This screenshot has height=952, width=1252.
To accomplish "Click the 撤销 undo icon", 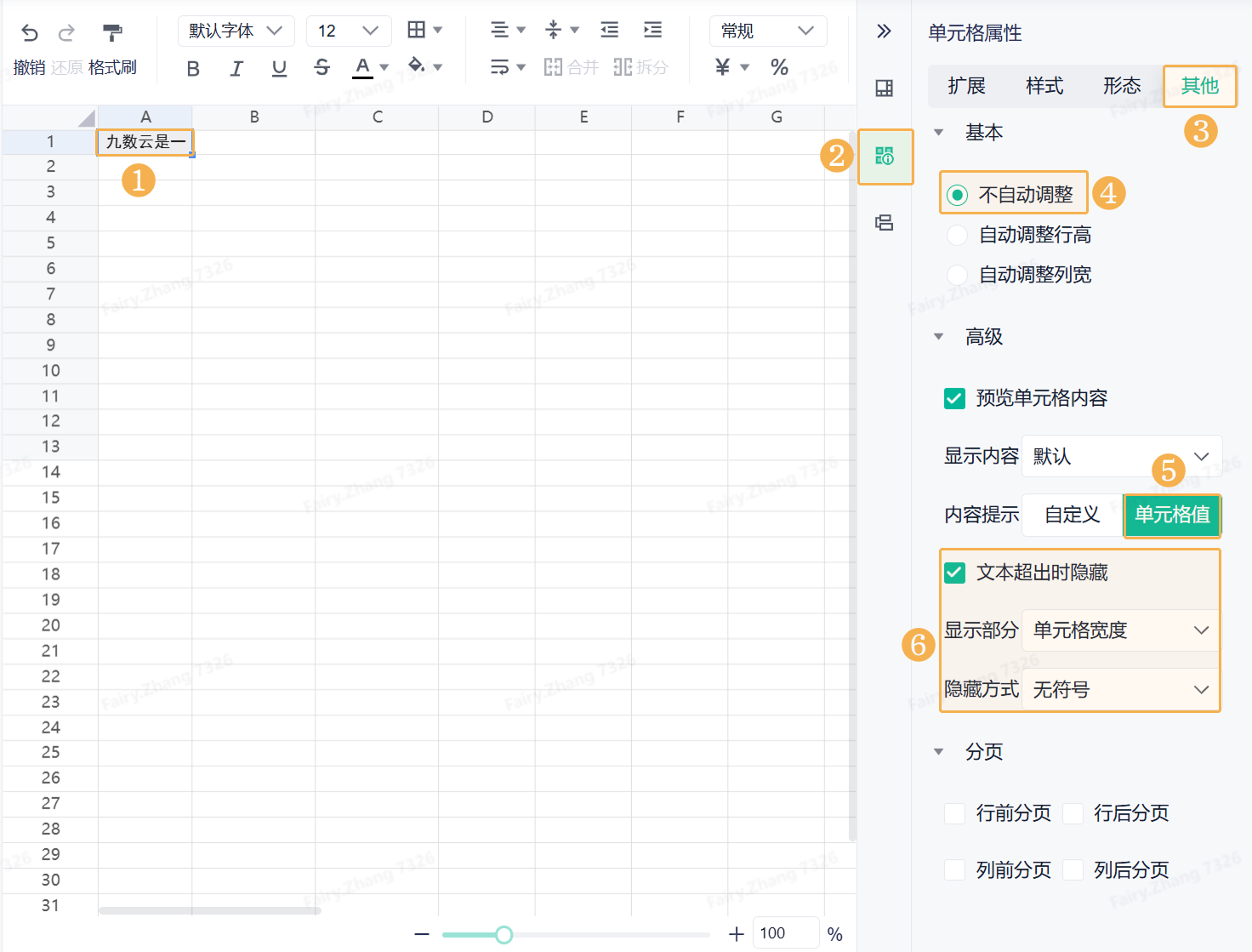I will 29,31.
